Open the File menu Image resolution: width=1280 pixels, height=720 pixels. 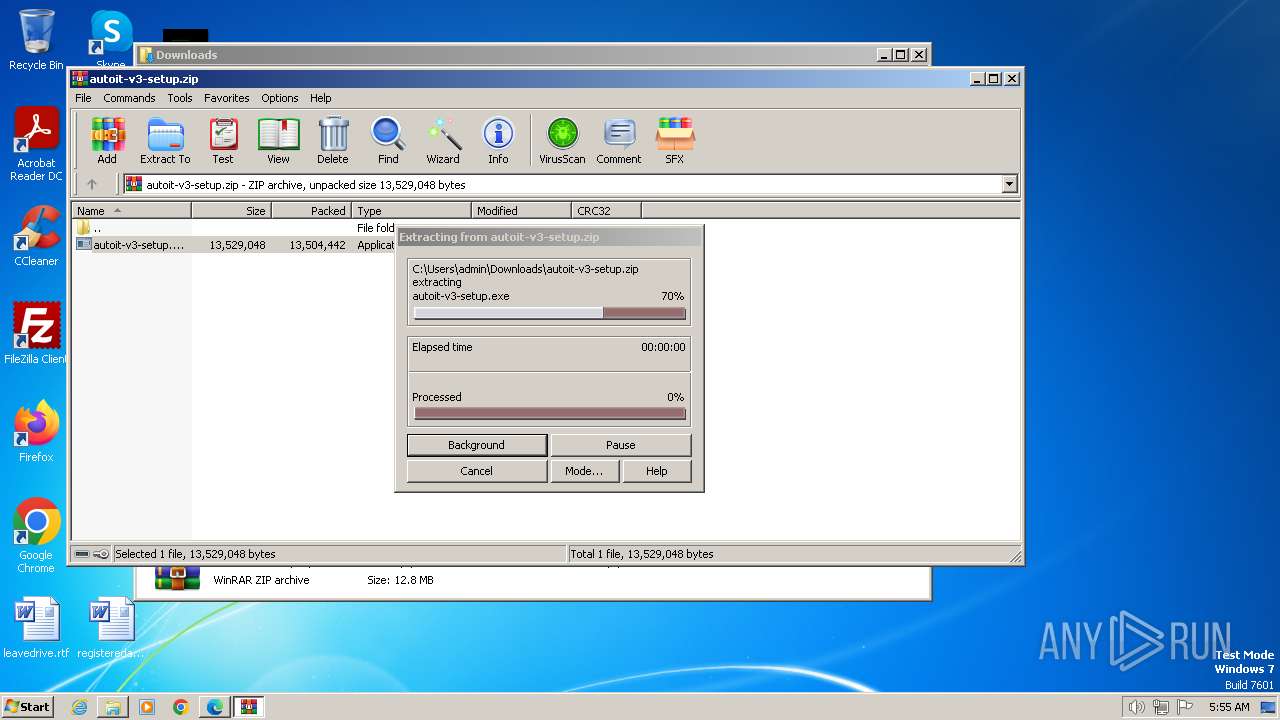[x=83, y=98]
